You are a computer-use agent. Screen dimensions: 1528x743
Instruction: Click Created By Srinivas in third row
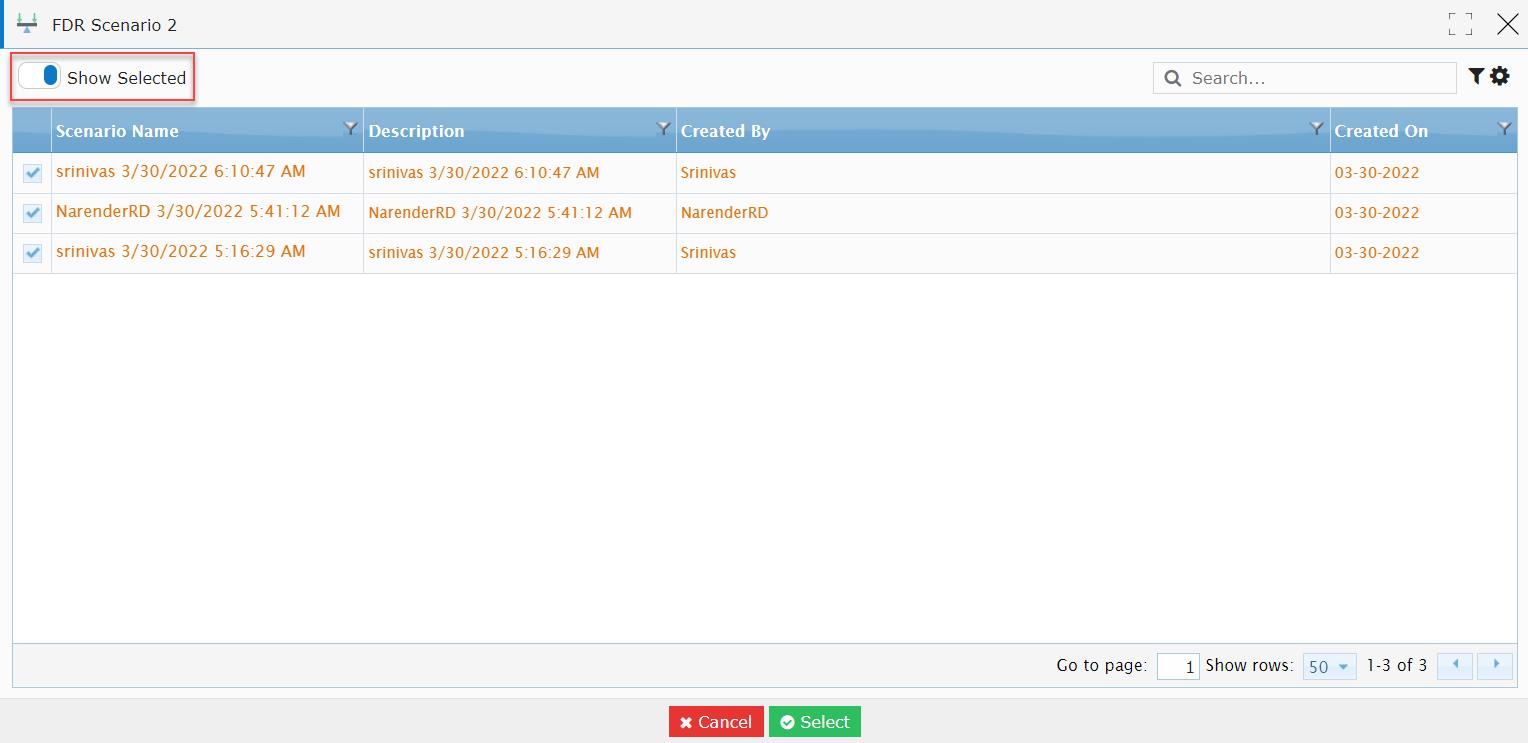click(x=708, y=252)
